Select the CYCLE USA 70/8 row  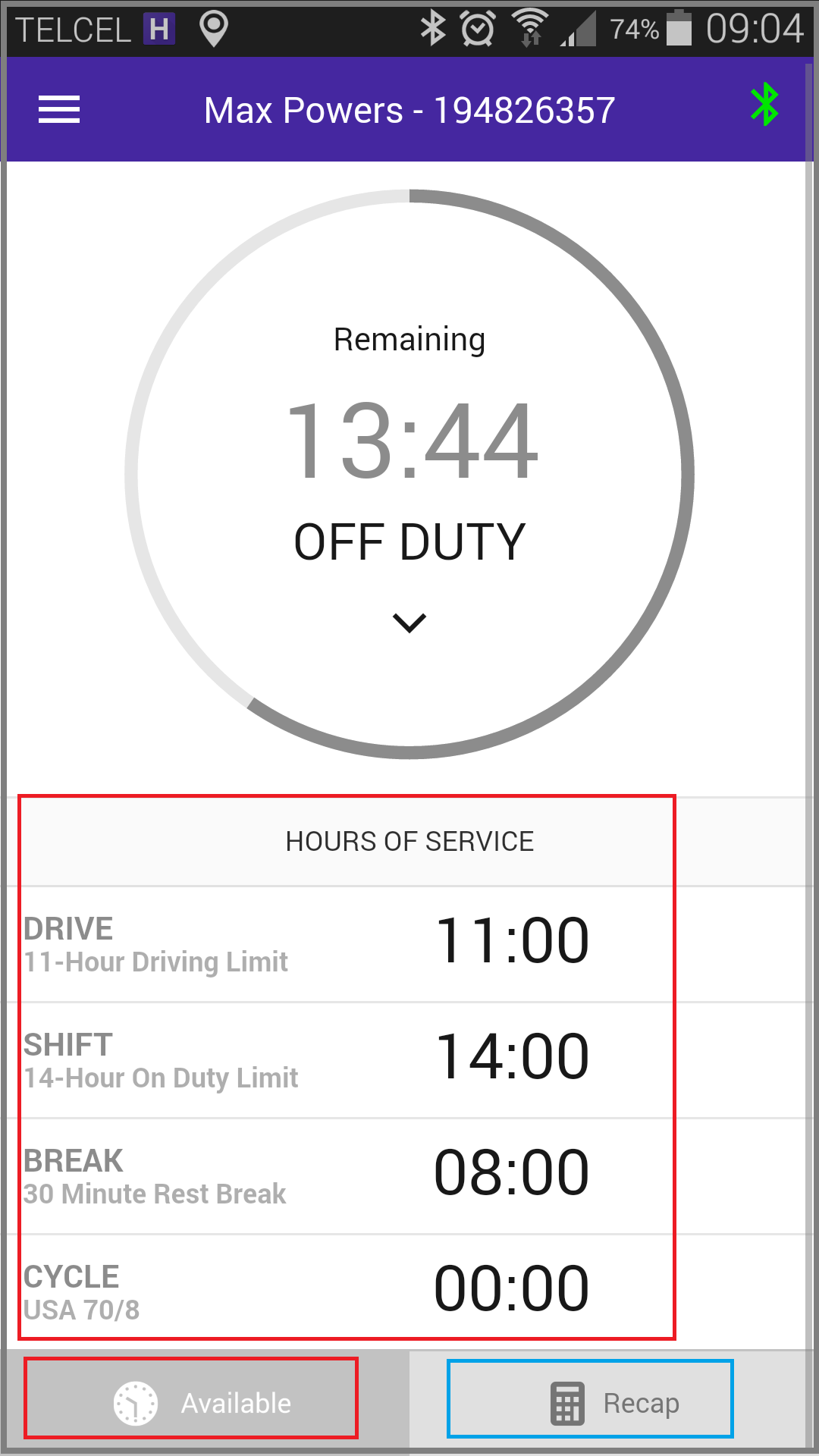click(x=409, y=1292)
